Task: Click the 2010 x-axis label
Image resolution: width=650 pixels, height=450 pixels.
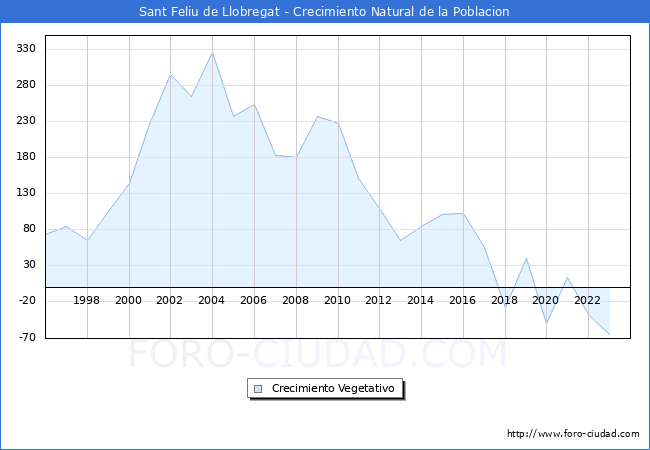Action: click(x=337, y=300)
